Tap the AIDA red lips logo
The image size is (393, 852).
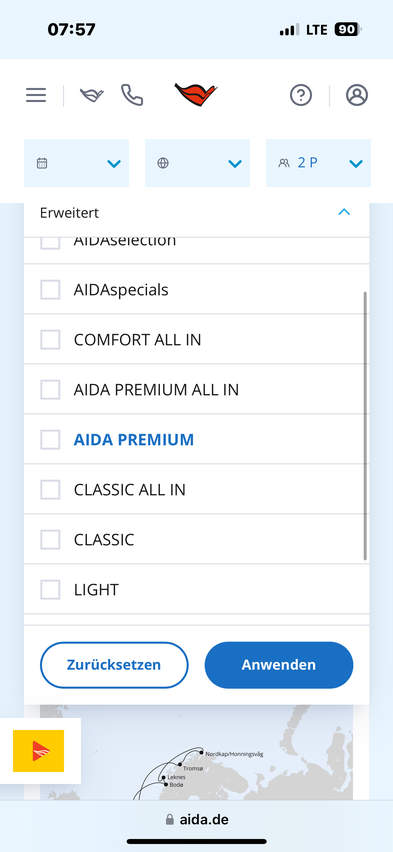pos(196,95)
